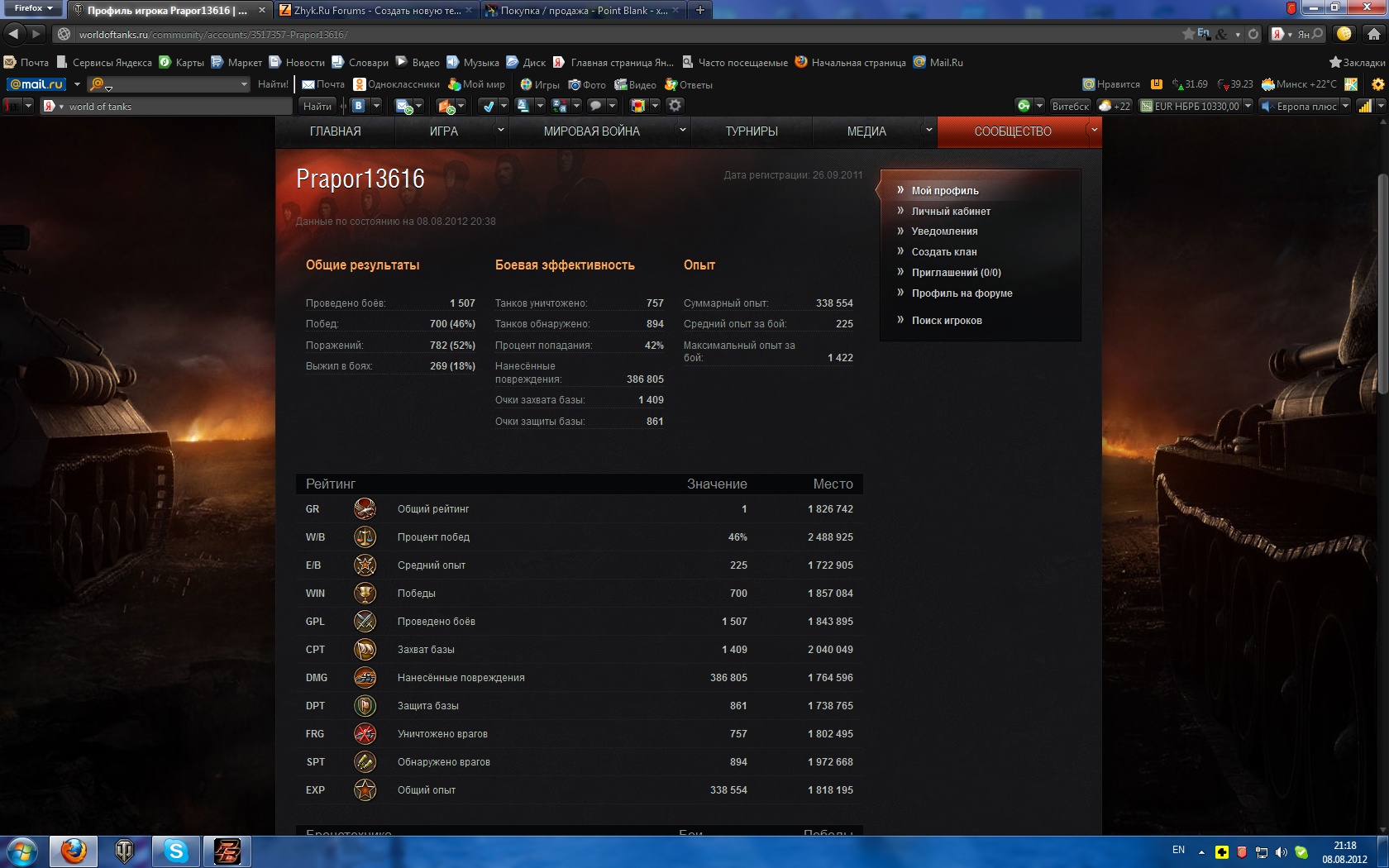Open the Firefox menu button
The image size is (1389, 868).
pos(32,8)
